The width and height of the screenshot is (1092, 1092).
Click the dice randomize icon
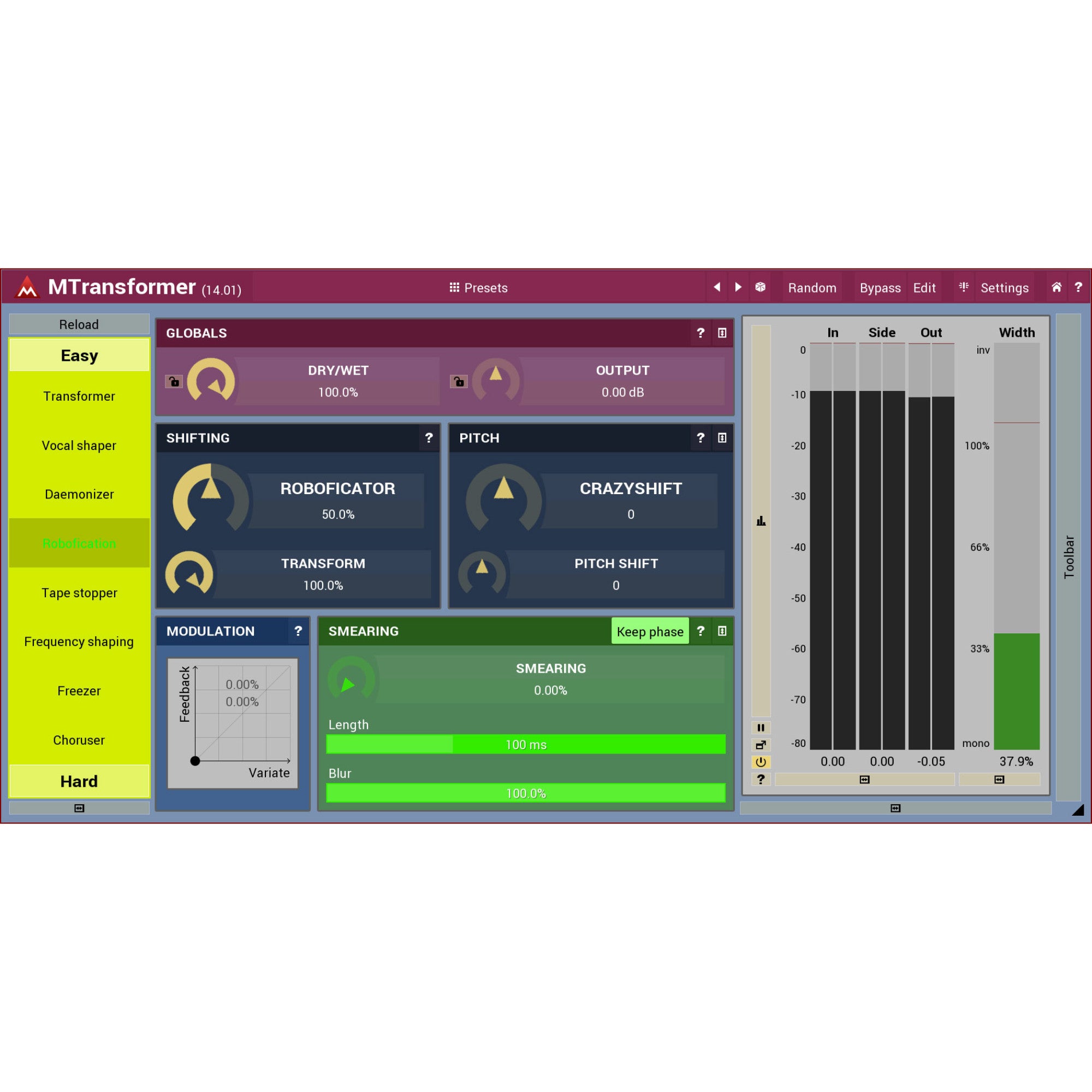tap(760, 287)
